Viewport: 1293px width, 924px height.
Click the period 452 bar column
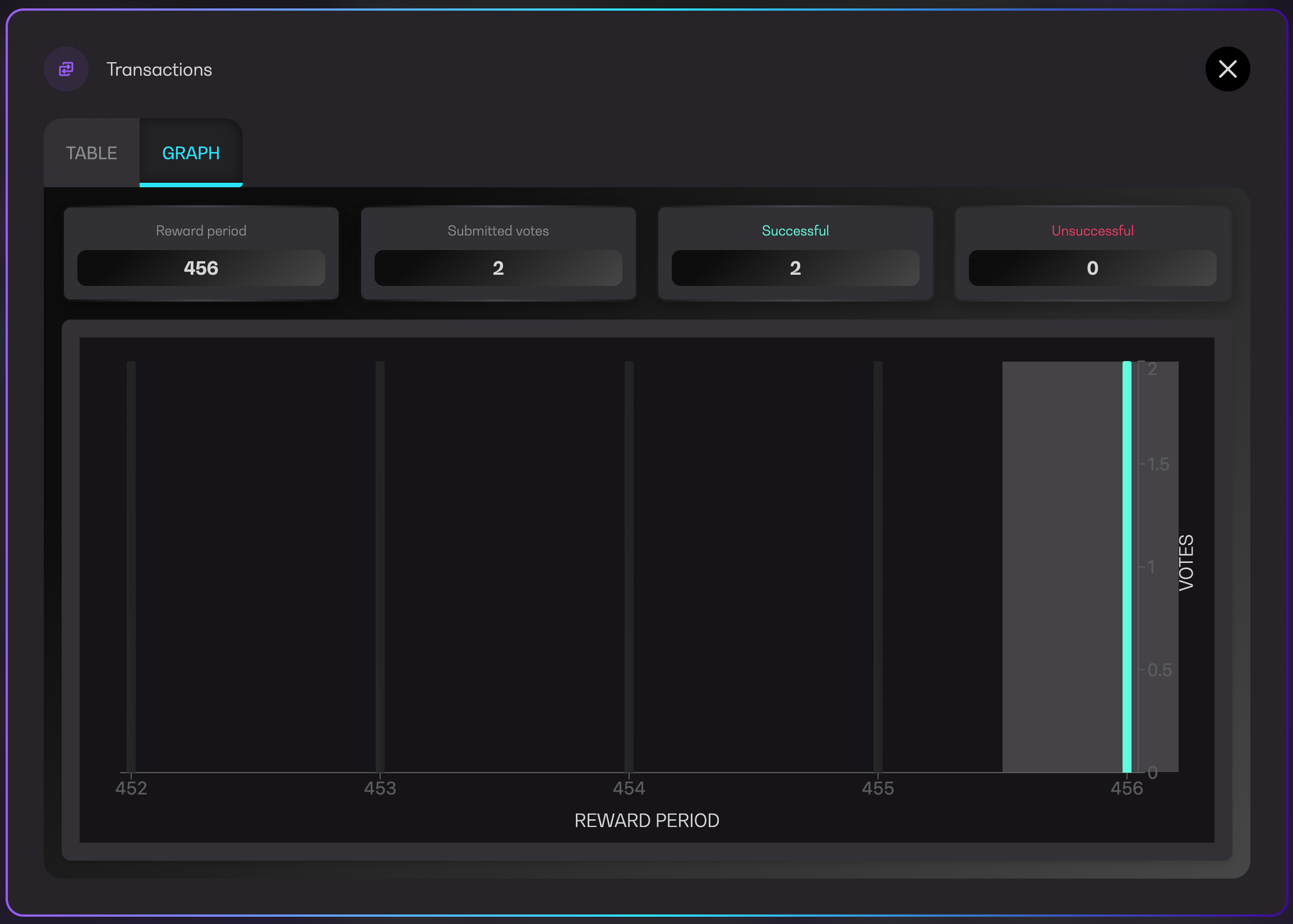[131, 566]
